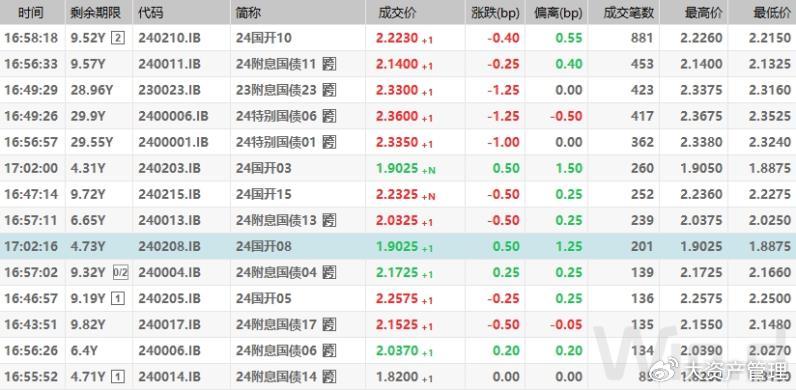Select bond code 240208.IB in the highlighted row
Screen dimensions: 796x390
pos(170,247)
